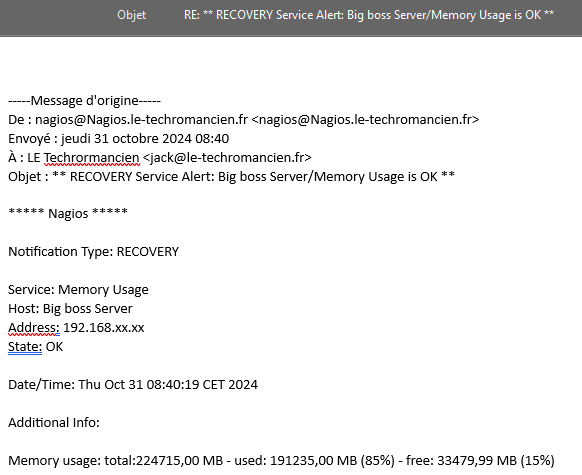
Task: Click the first nagios@Nagios.le-techromancien.fr sender address
Action: point(141,119)
